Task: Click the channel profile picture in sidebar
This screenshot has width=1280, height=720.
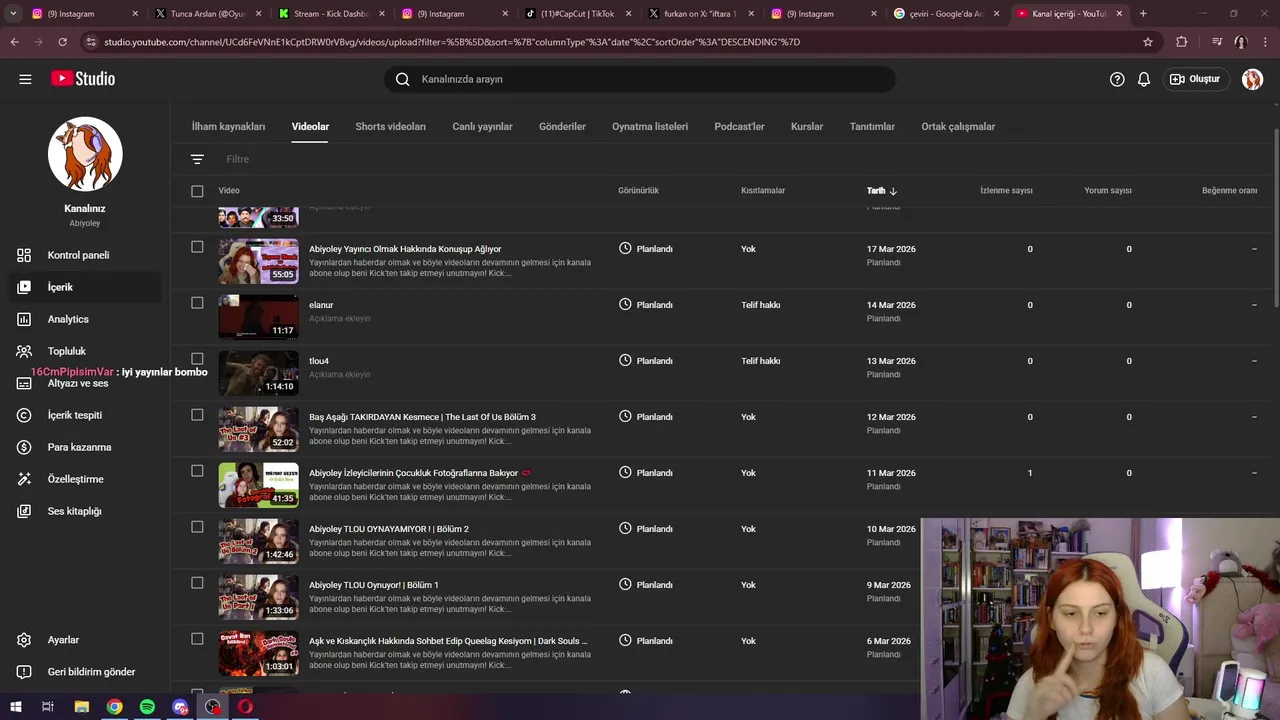Action: 85,154
